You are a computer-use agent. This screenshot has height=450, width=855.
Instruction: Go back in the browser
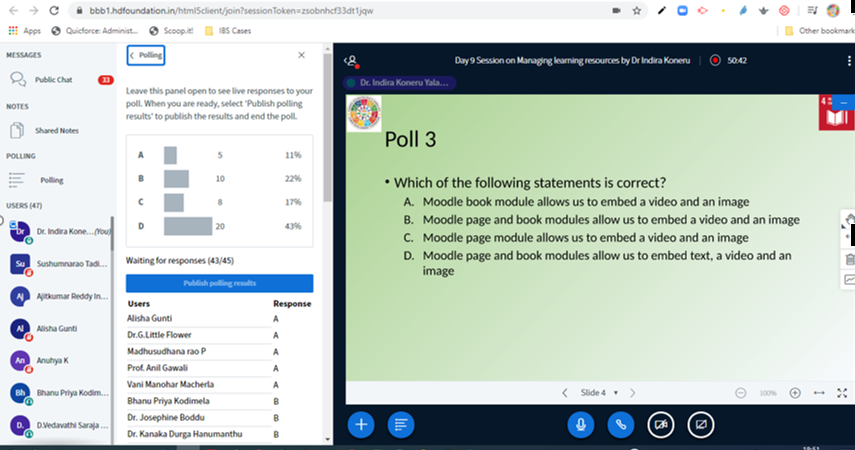(x=14, y=10)
